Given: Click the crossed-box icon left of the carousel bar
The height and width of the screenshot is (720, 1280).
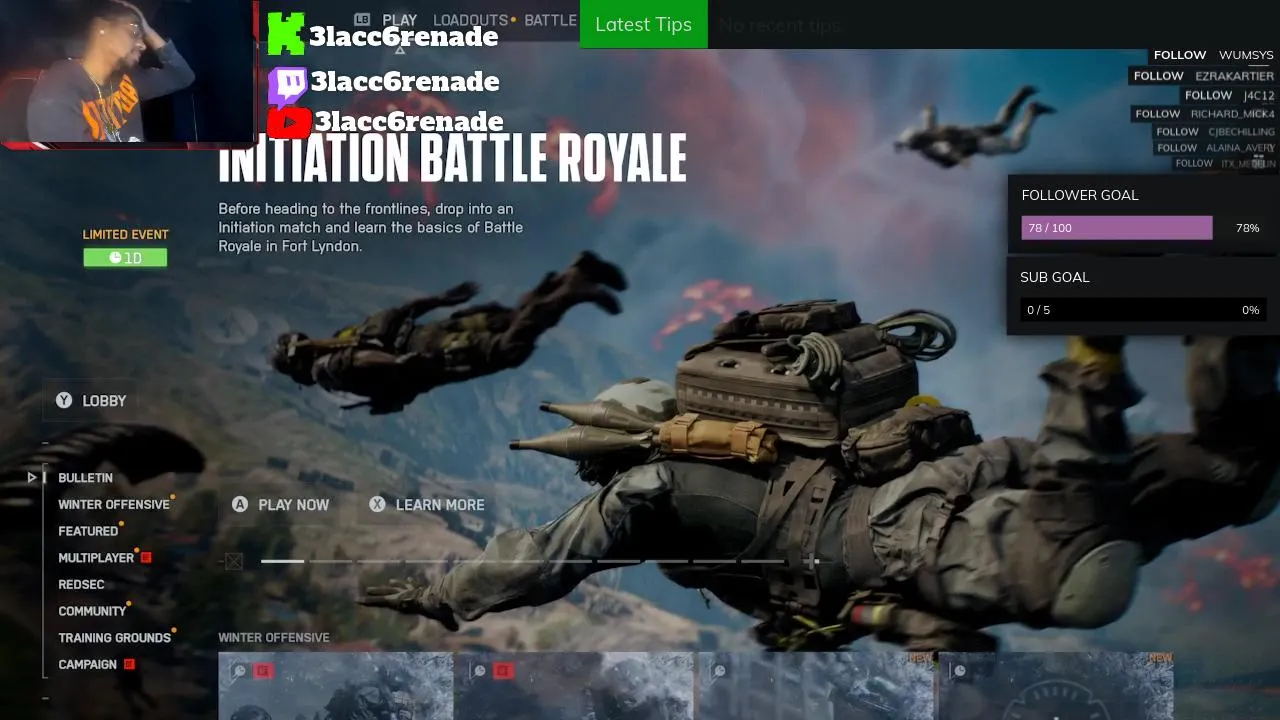Looking at the screenshot, I should tap(234, 562).
